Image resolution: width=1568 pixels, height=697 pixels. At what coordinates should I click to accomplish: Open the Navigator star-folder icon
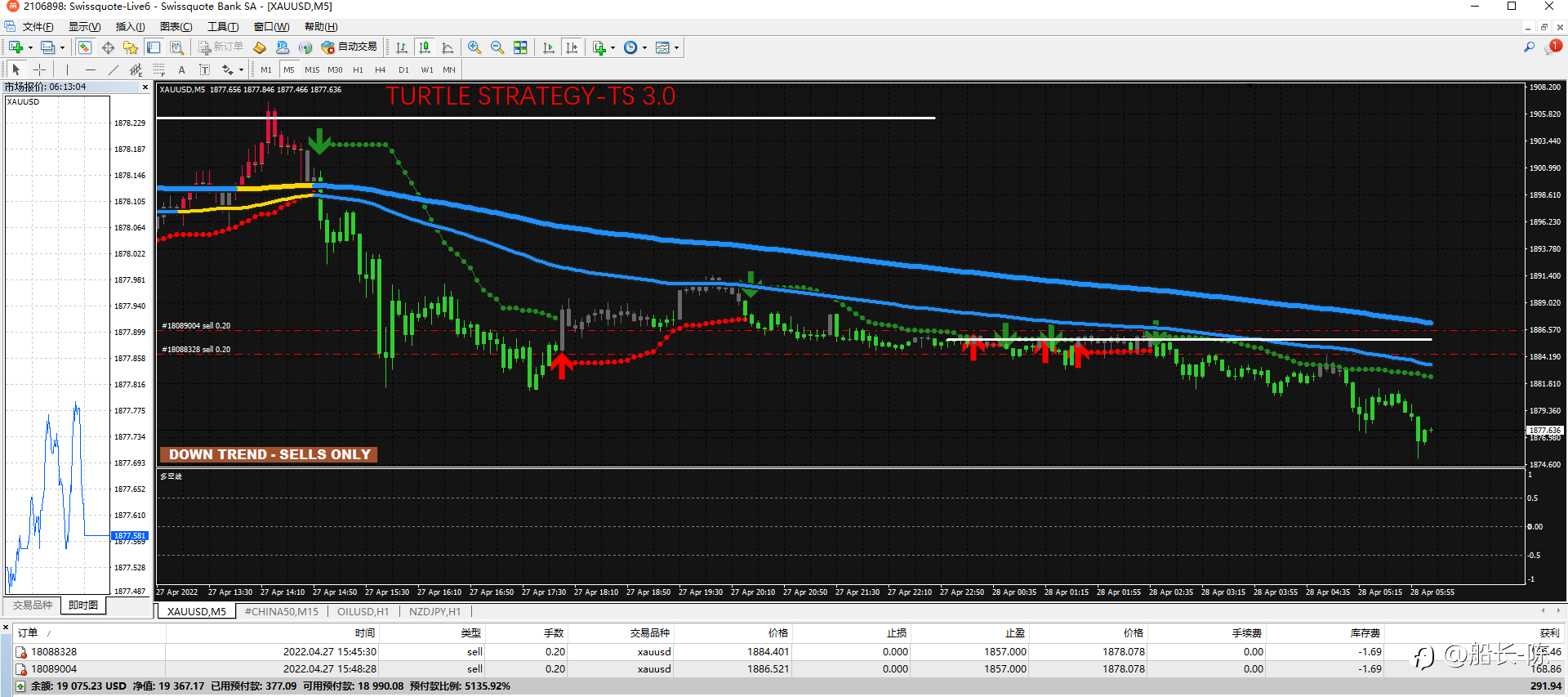[x=130, y=47]
